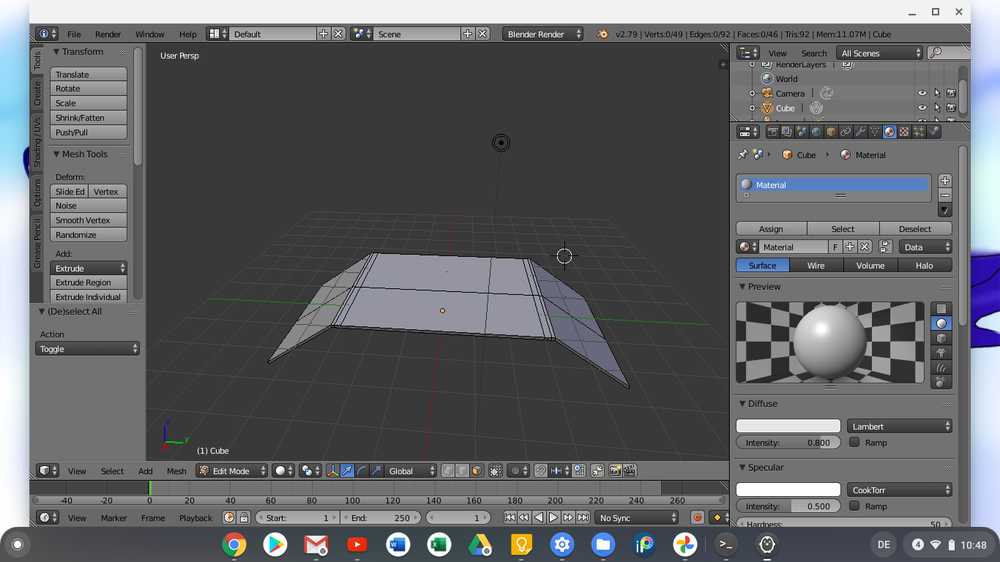Click the plus icon to add material slot
1000x562 pixels.
[x=944, y=181]
